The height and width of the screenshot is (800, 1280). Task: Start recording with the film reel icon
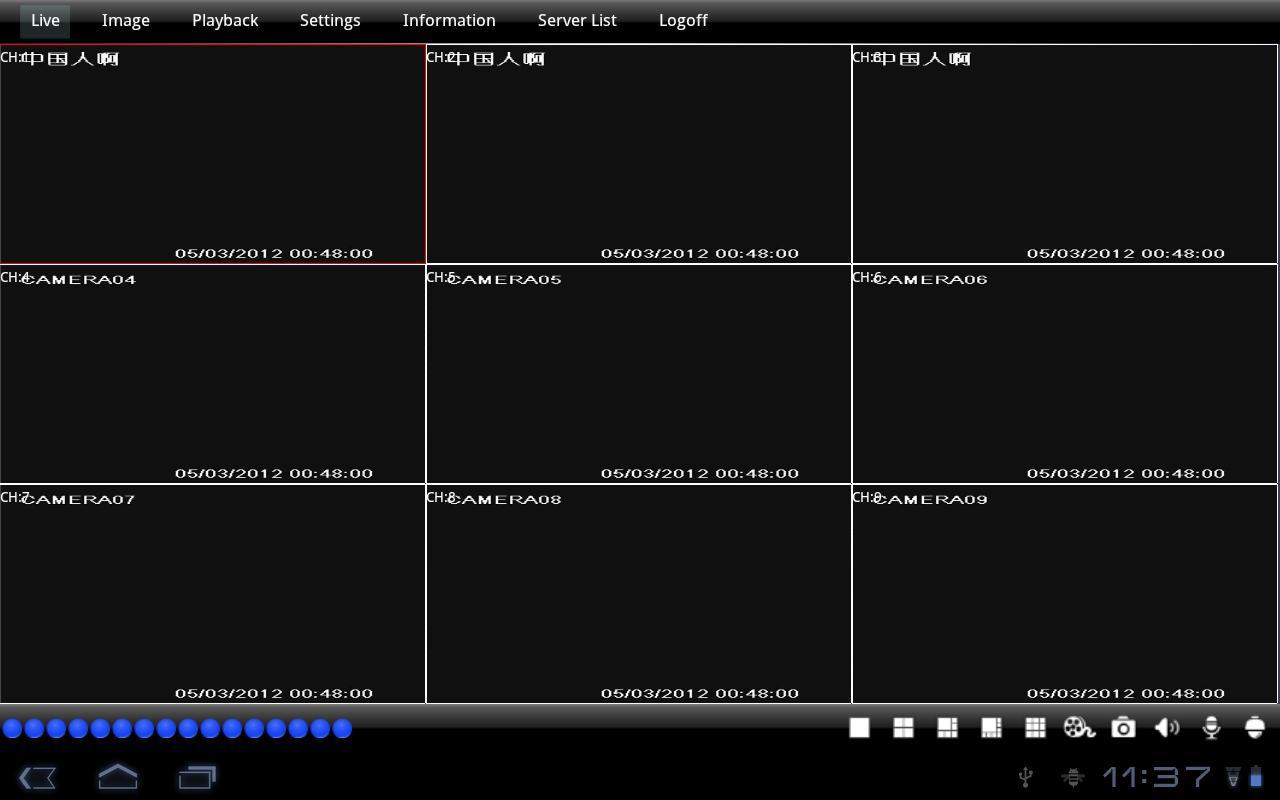click(x=1079, y=727)
